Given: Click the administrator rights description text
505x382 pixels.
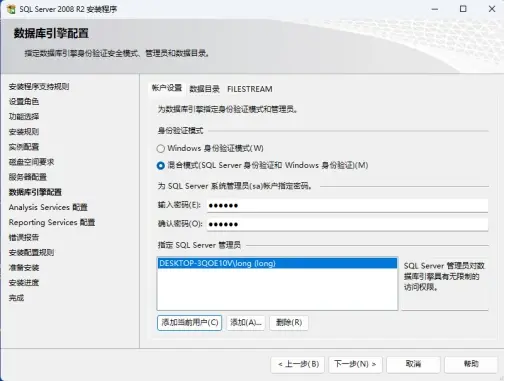Looking at the screenshot, I should coord(444,276).
